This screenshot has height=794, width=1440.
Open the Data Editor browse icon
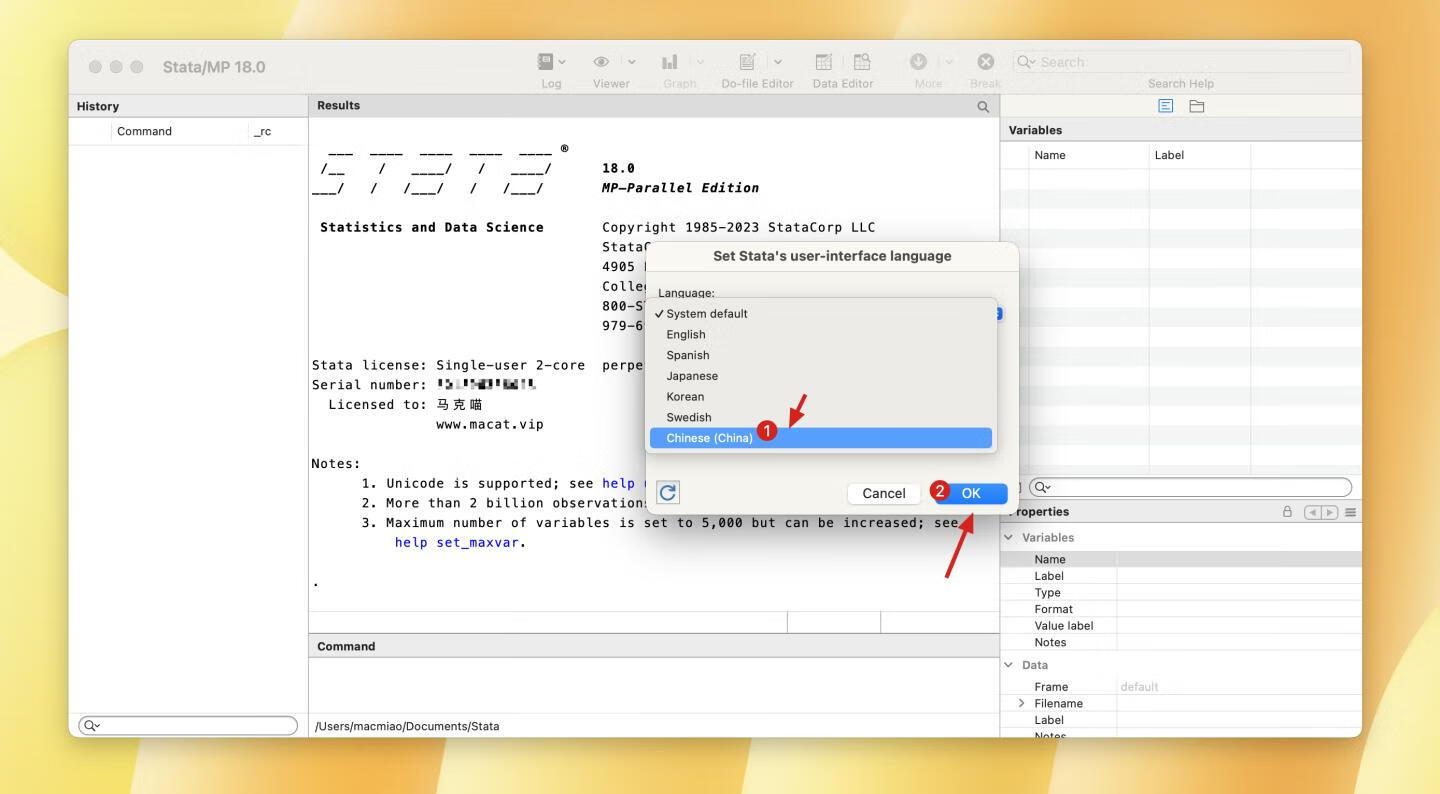(861, 62)
